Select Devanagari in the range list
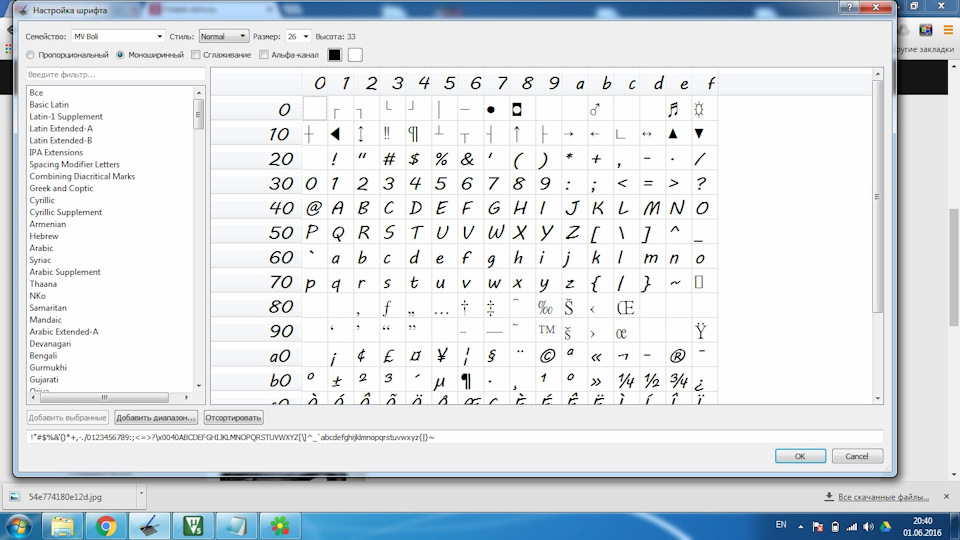960x540 pixels. (x=50, y=343)
